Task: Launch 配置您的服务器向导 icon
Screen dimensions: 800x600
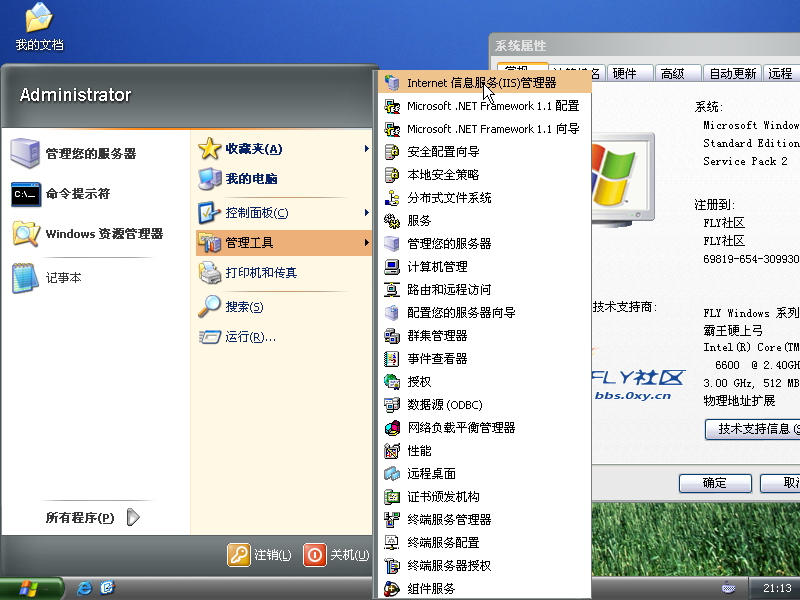Action: tap(391, 313)
